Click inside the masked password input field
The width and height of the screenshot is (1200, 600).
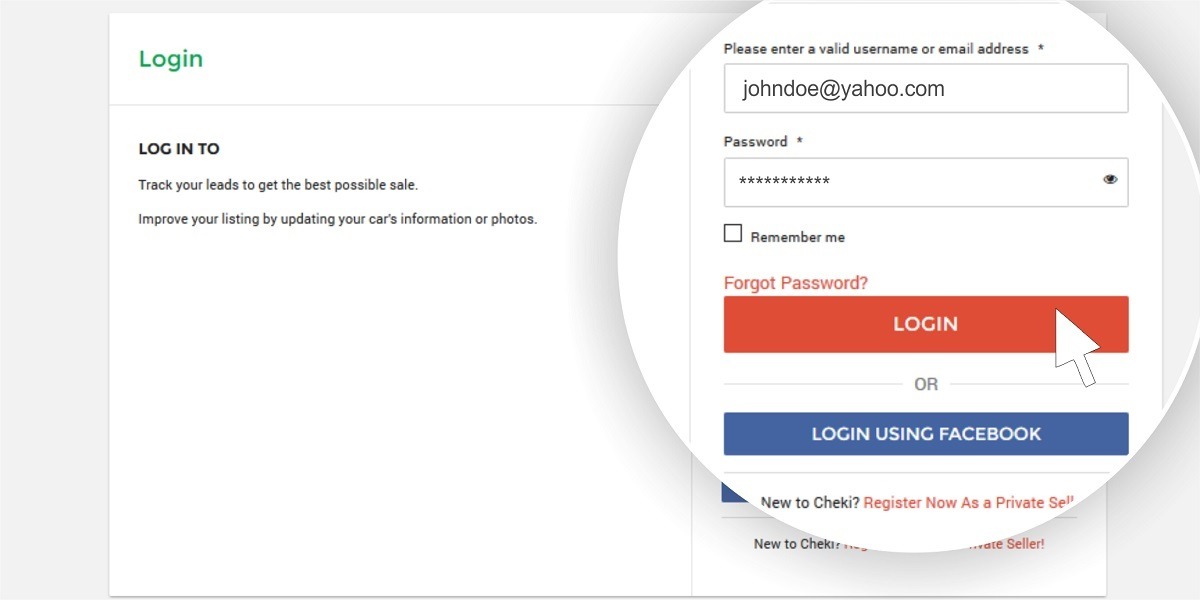(x=900, y=182)
